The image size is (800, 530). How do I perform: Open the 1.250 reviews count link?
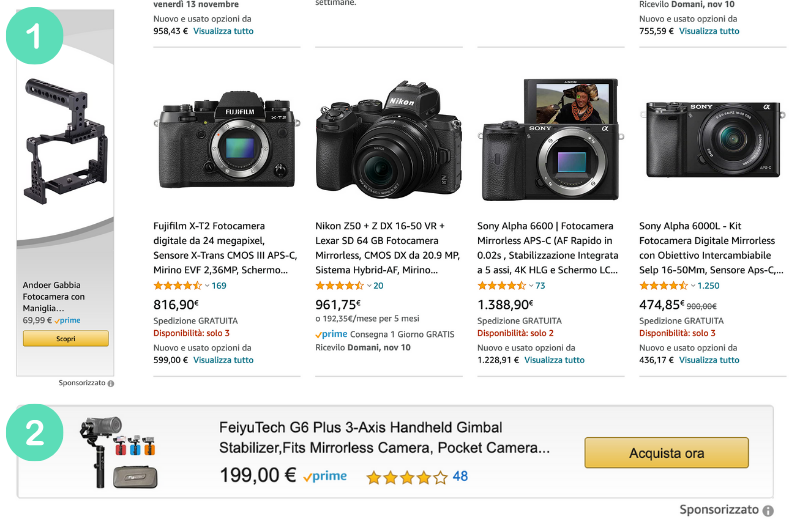(x=708, y=286)
